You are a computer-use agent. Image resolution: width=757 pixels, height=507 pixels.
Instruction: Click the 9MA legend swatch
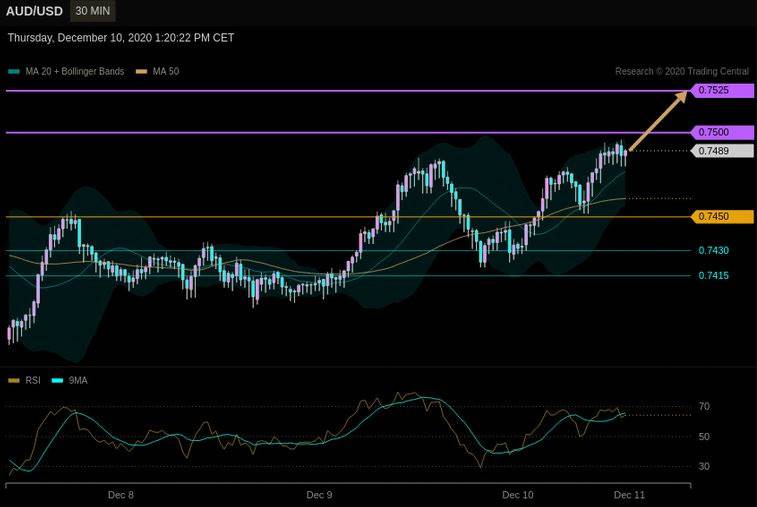pyautogui.click(x=57, y=381)
